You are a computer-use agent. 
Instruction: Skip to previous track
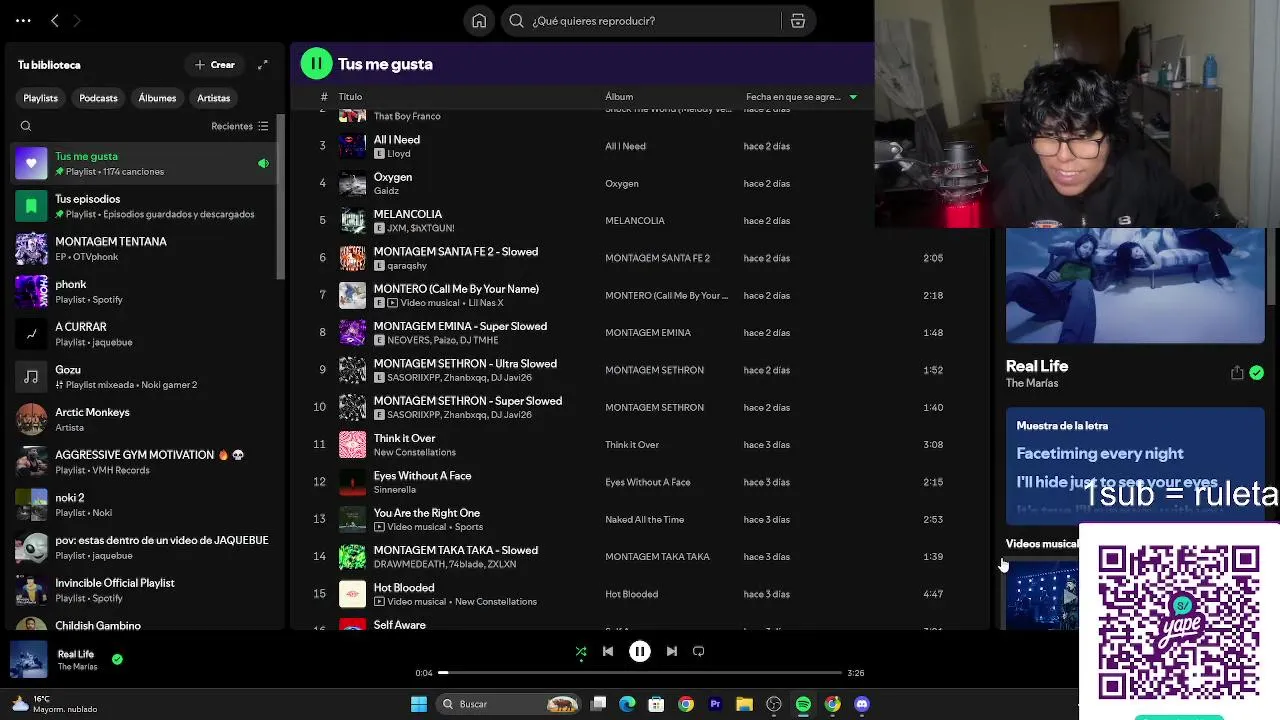[608, 651]
